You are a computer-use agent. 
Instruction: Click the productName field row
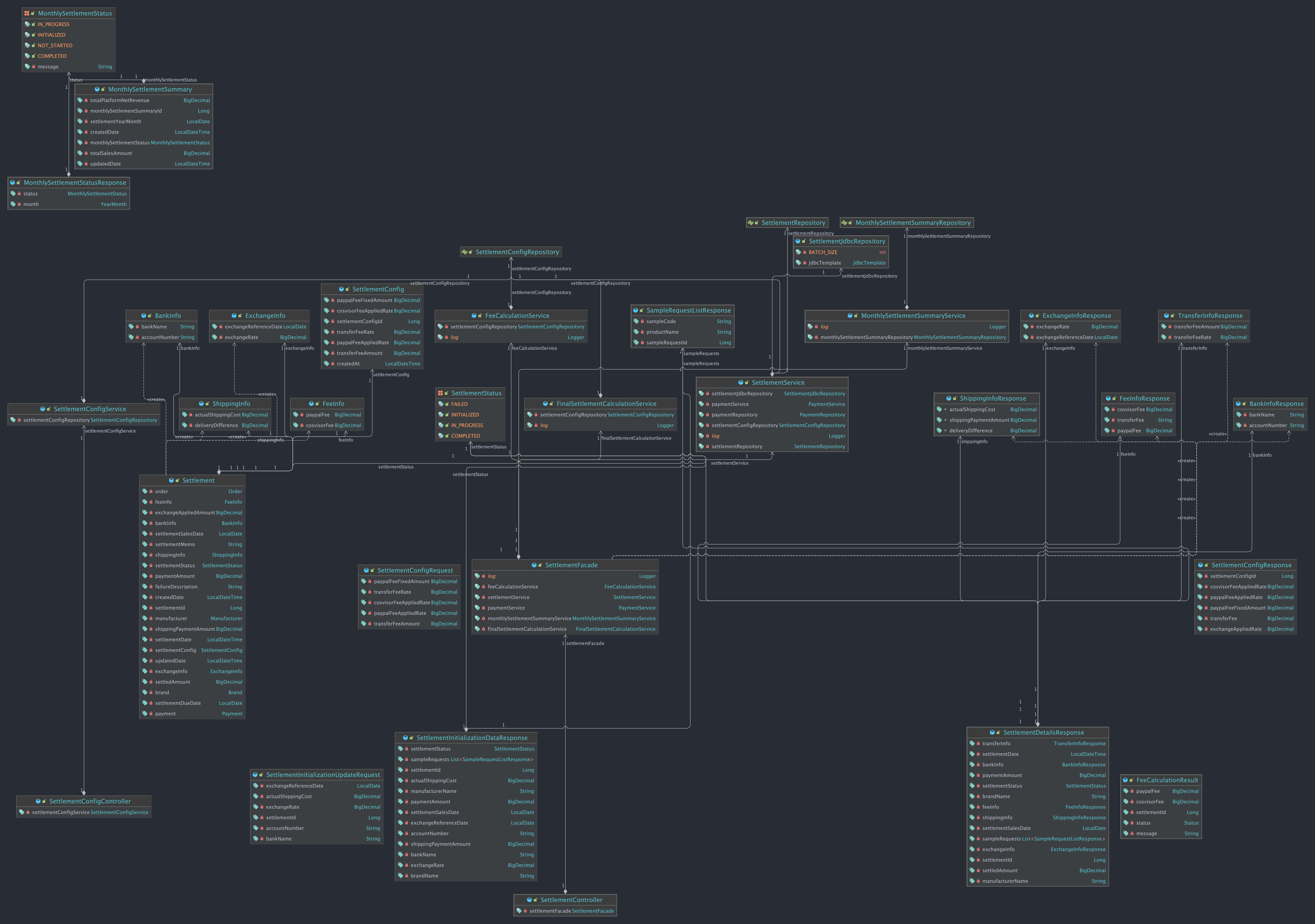(x=683, y=332)
